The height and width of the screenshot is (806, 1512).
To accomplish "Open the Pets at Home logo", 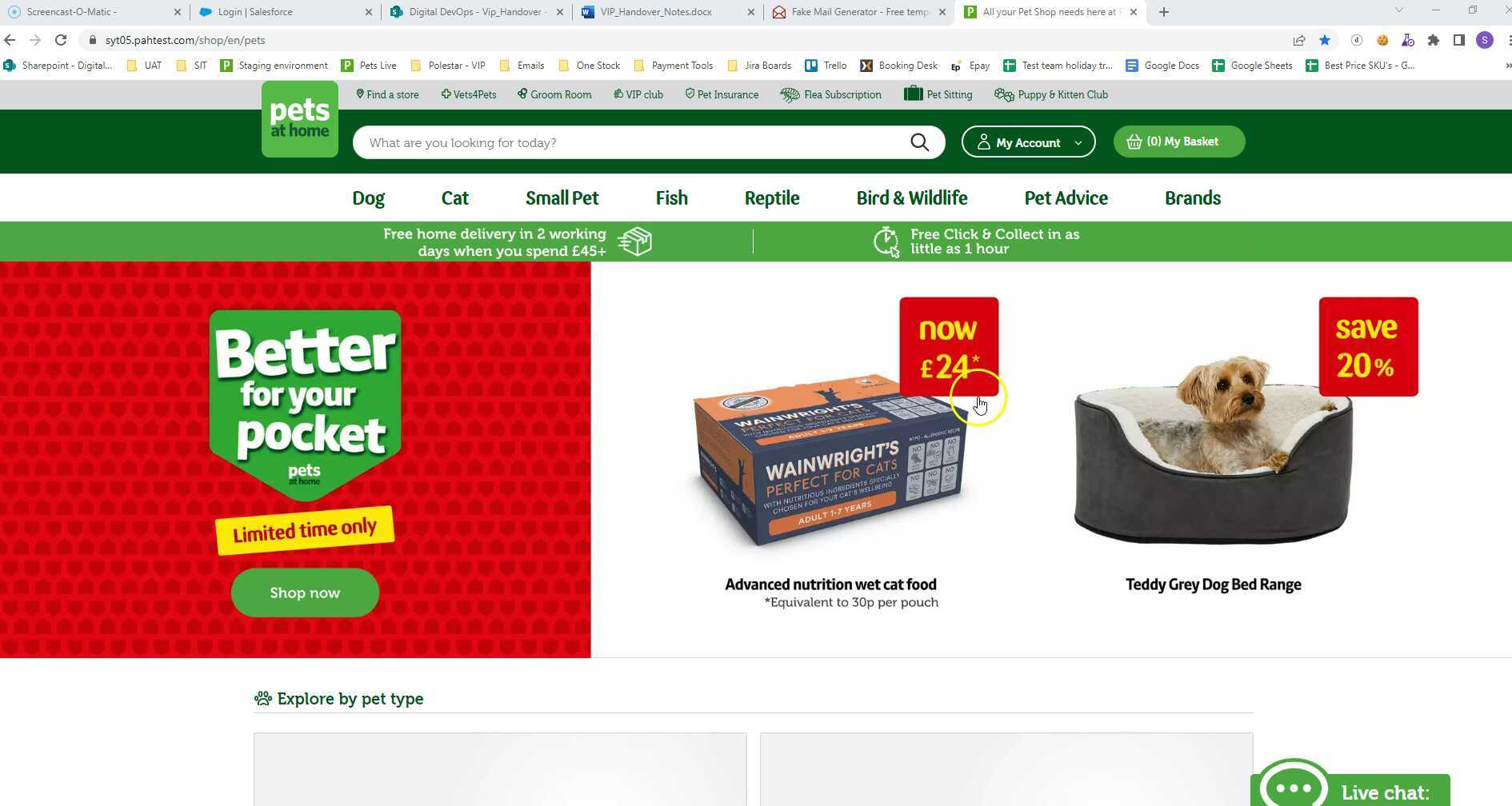I will 300,119.
